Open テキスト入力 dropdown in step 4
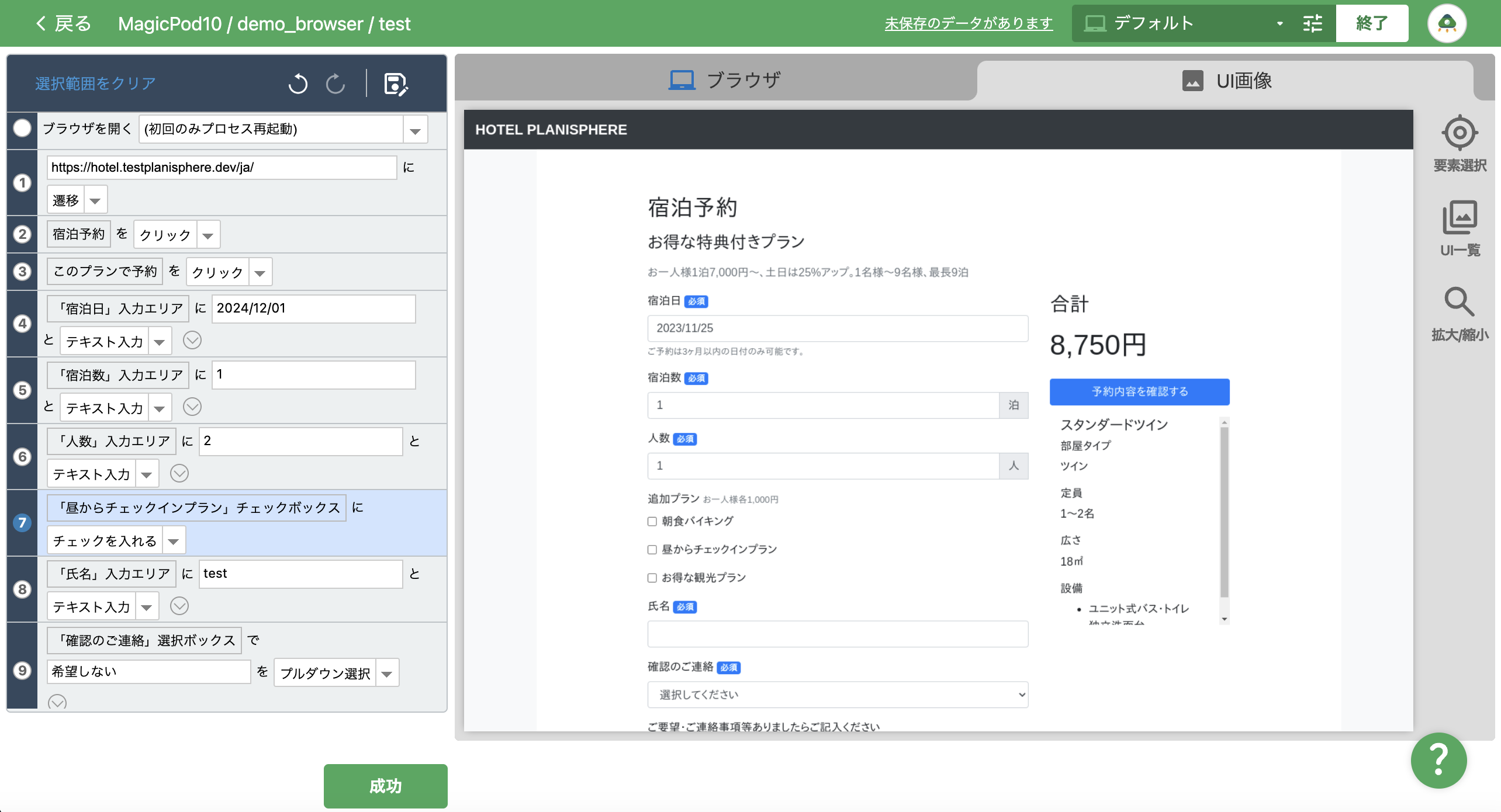 [160, 341]
